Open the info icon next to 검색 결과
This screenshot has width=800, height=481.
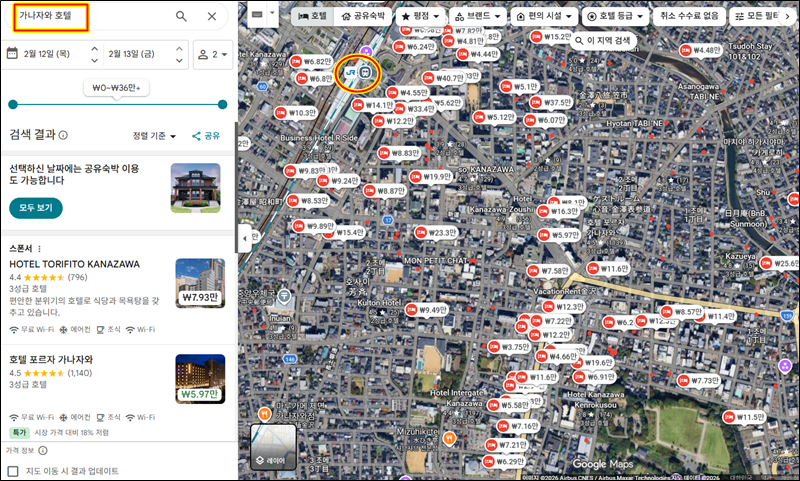[63, 135]
